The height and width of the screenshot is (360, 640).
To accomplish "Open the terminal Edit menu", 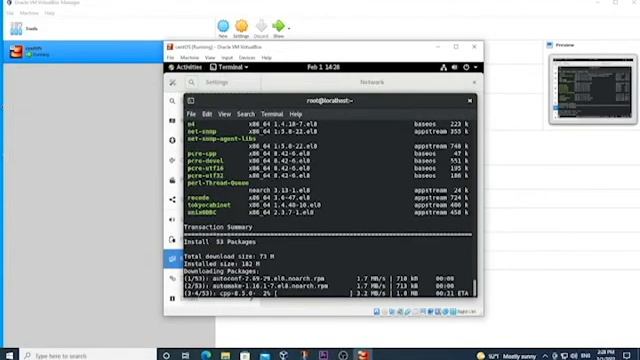I will point(207,114).
